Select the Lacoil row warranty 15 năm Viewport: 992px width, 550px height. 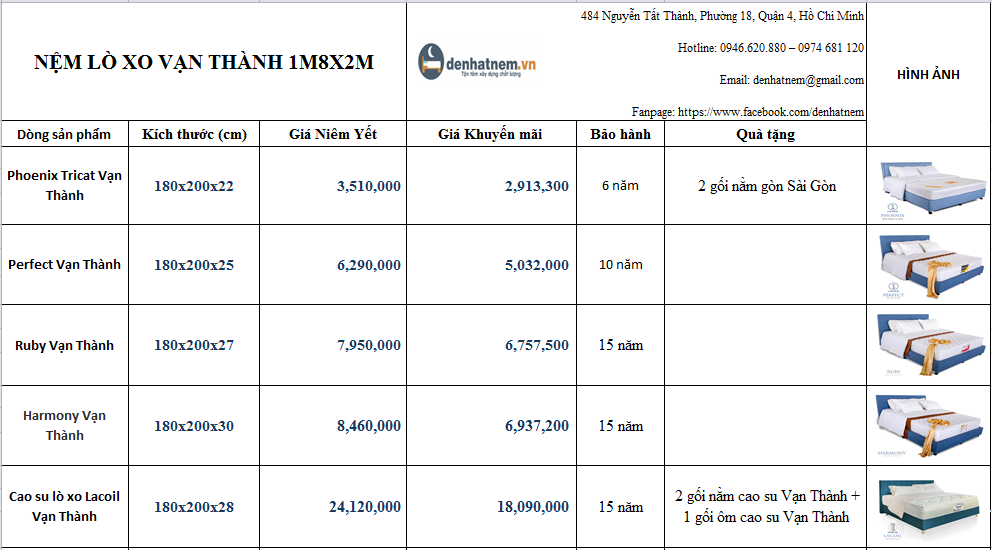pos(620,506)
